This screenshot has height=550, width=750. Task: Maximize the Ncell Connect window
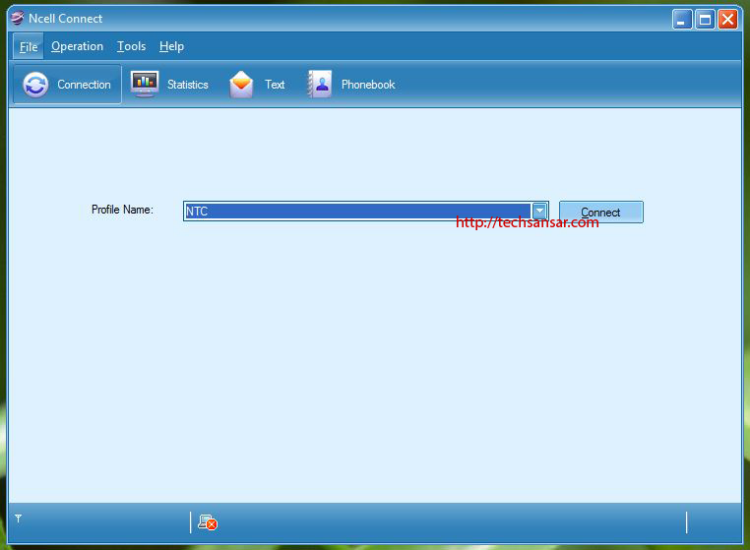(705, 19)
